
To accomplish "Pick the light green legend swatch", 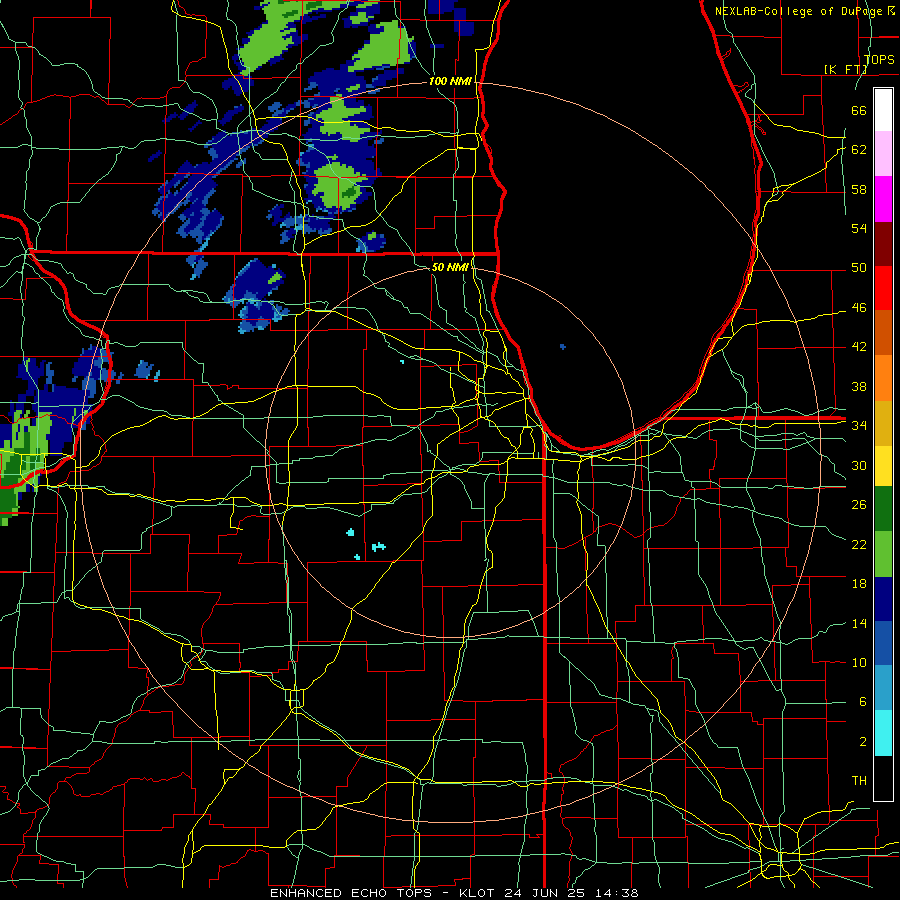I will click(883, 554).
